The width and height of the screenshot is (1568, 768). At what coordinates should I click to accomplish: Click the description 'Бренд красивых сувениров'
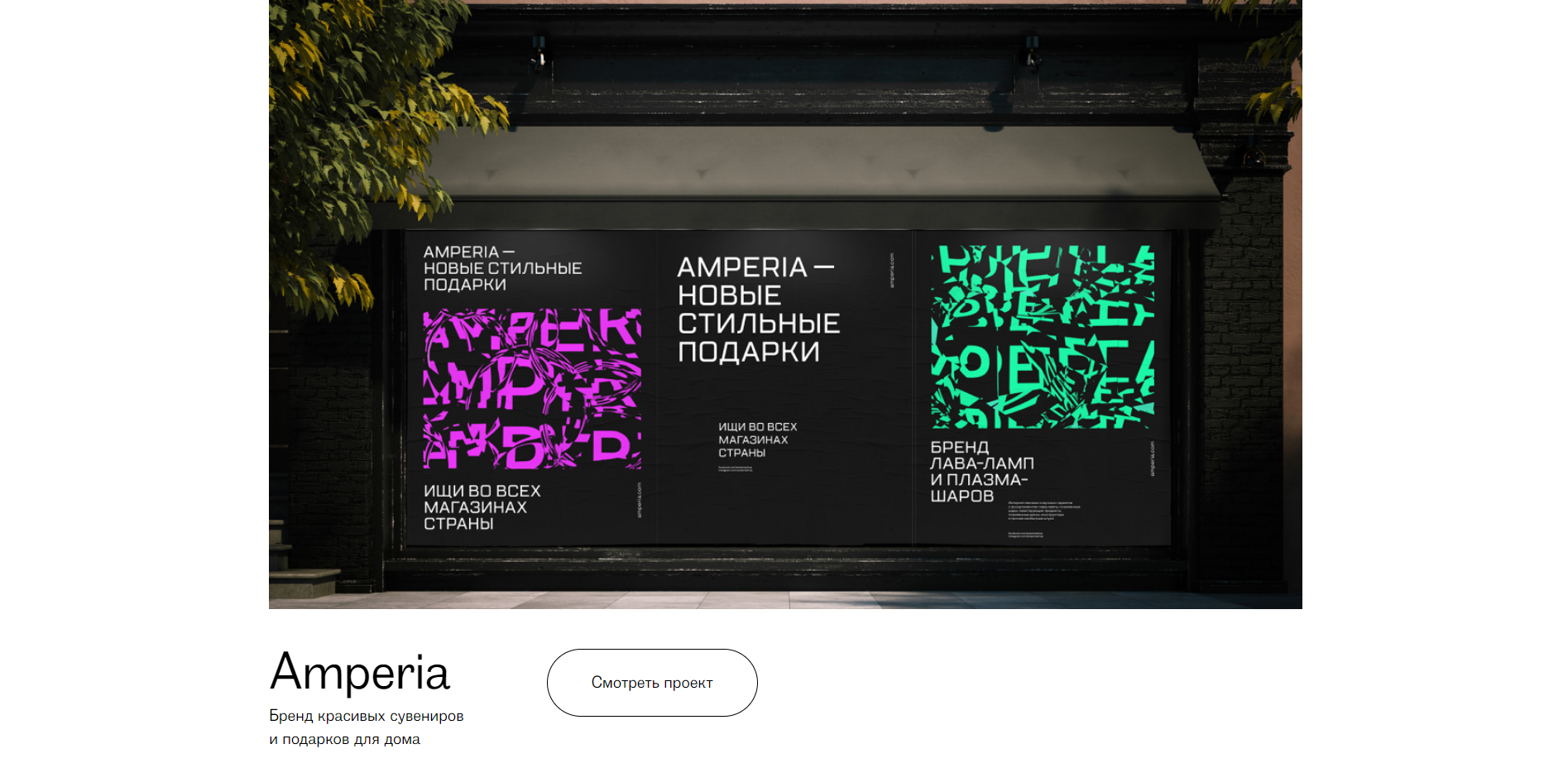(x=366, y=716)
